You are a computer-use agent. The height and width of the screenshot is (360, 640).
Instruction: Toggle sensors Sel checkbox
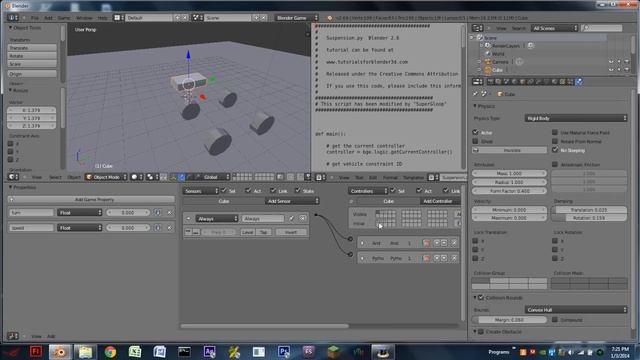[224, 191]
